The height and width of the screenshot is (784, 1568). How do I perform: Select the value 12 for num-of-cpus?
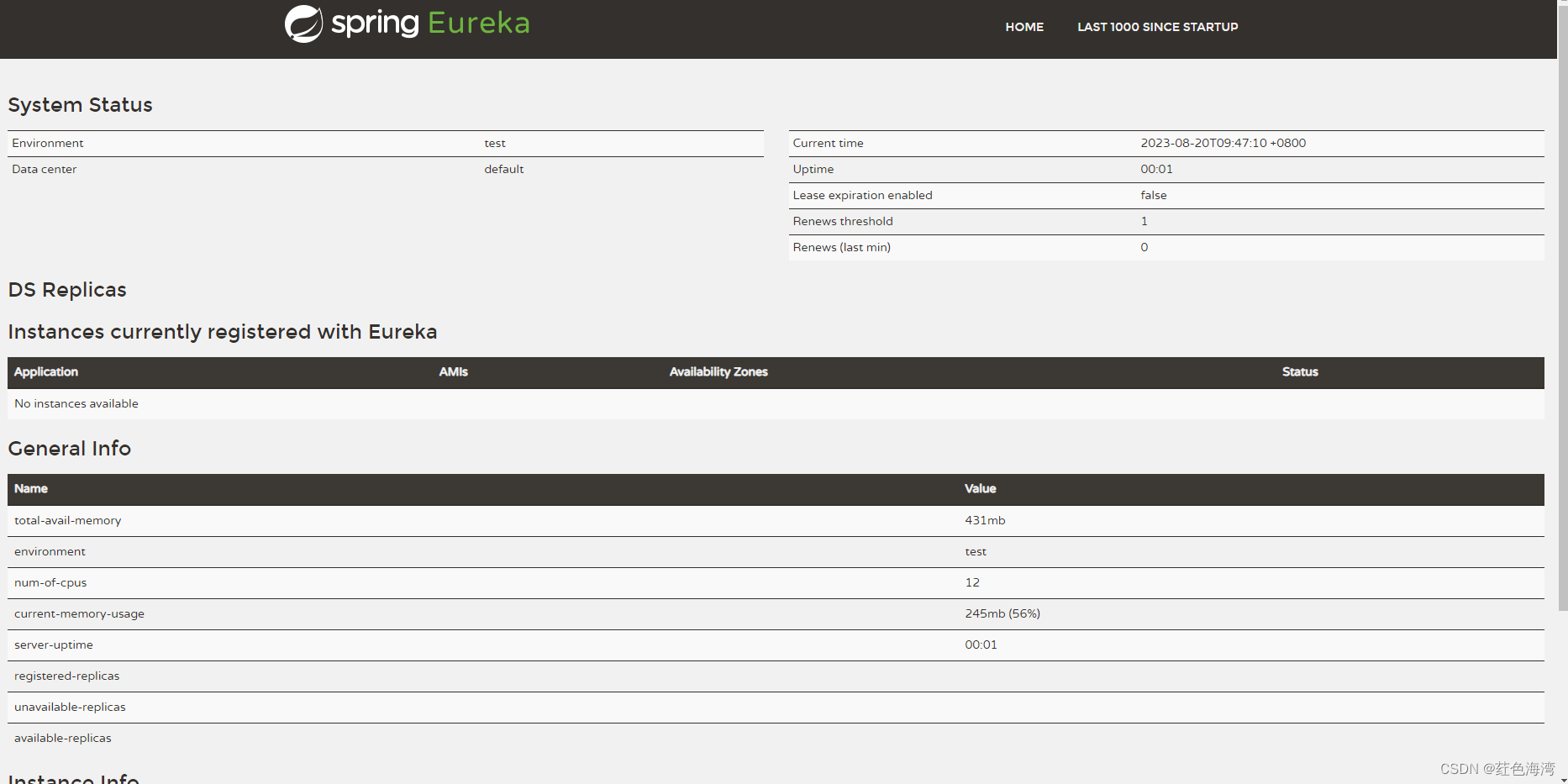pyautogui.click(x=972, y=583)
